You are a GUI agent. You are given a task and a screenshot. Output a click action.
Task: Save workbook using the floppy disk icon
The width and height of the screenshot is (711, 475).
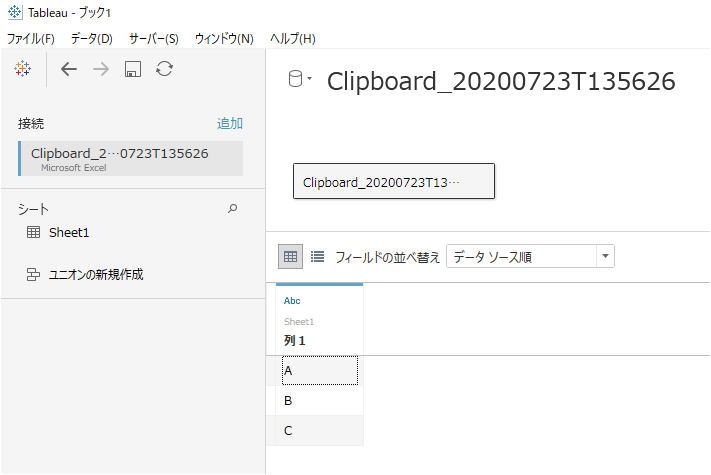133,69
